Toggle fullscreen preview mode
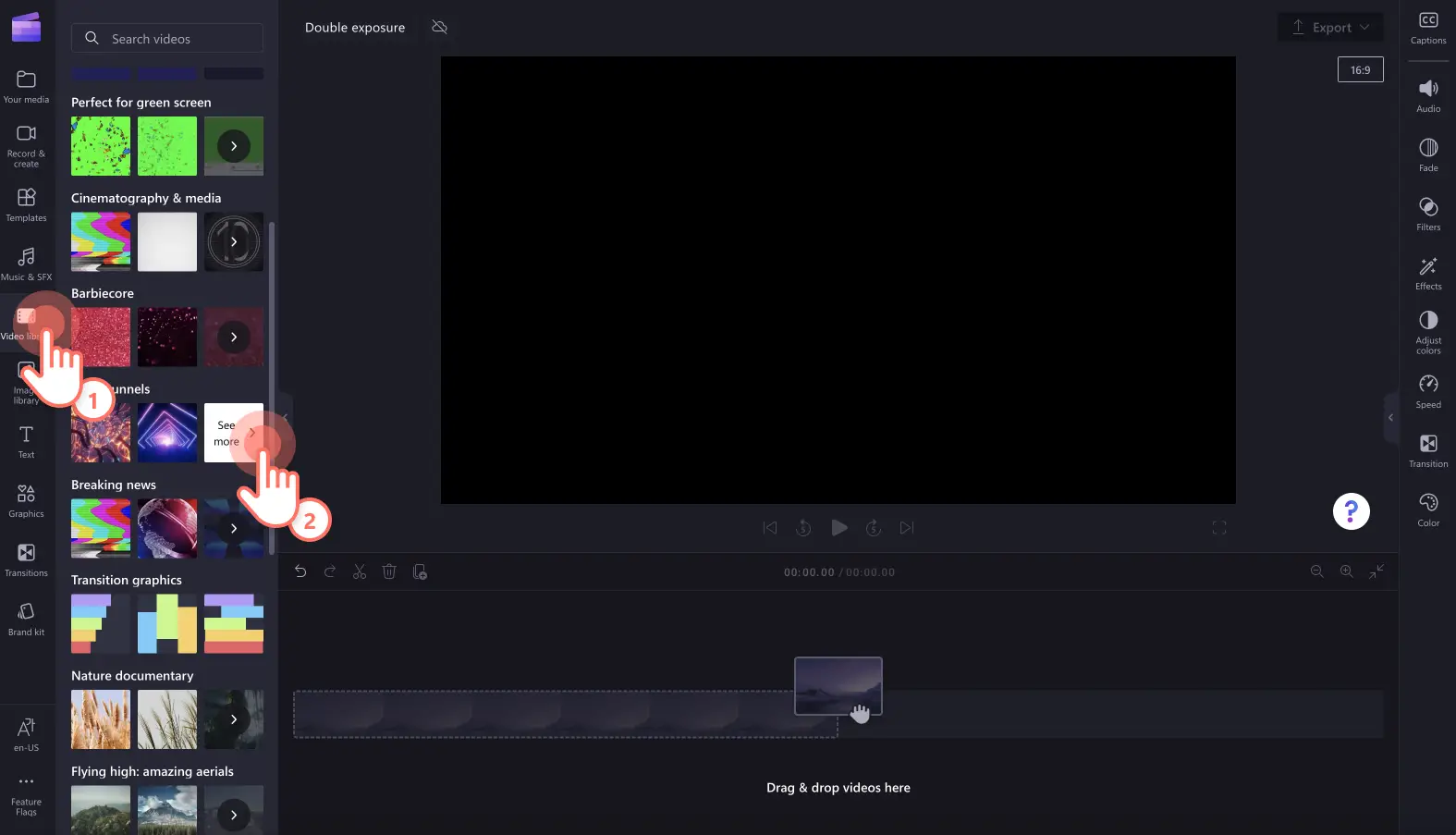This screenshot has width=1456, height=835. (x=1218, y=528)
